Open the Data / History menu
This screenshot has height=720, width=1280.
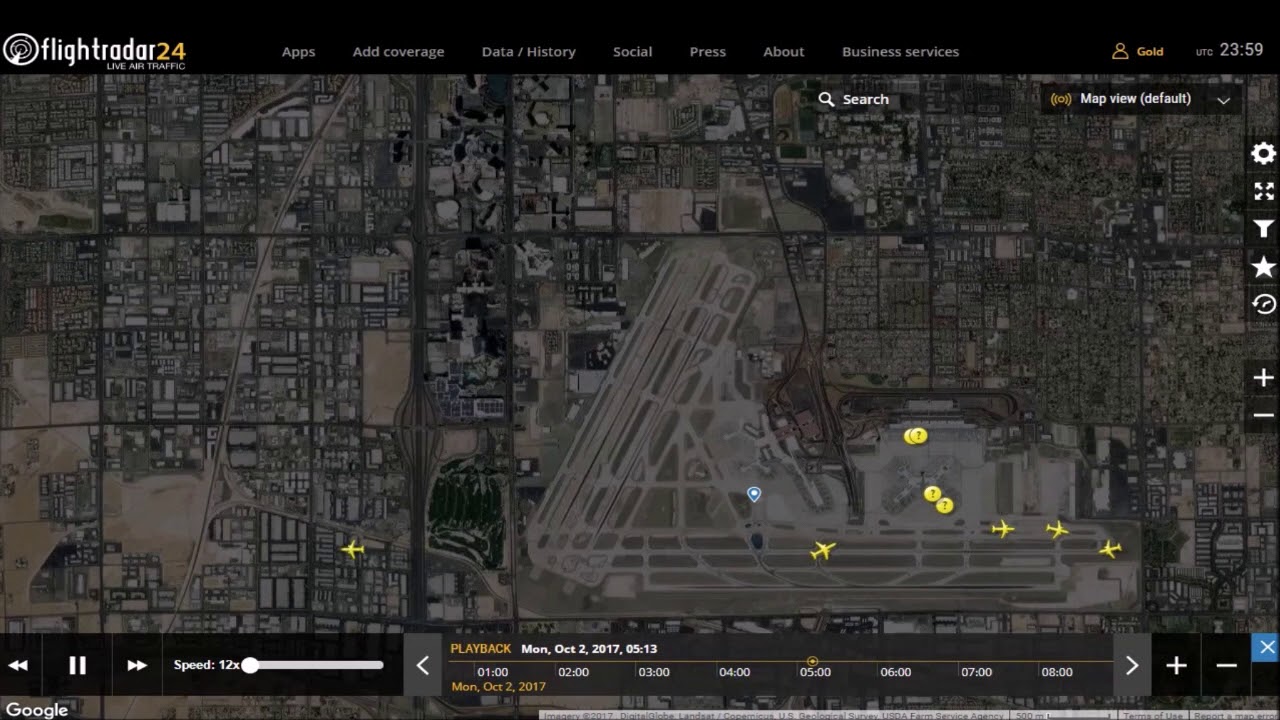pyautogui.click(x=529, y=52)
